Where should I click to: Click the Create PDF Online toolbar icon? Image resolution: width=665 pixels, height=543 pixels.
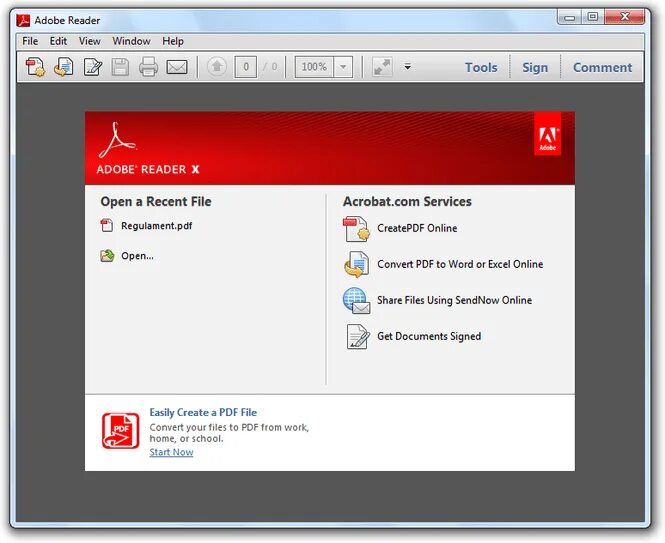point(35,67)
